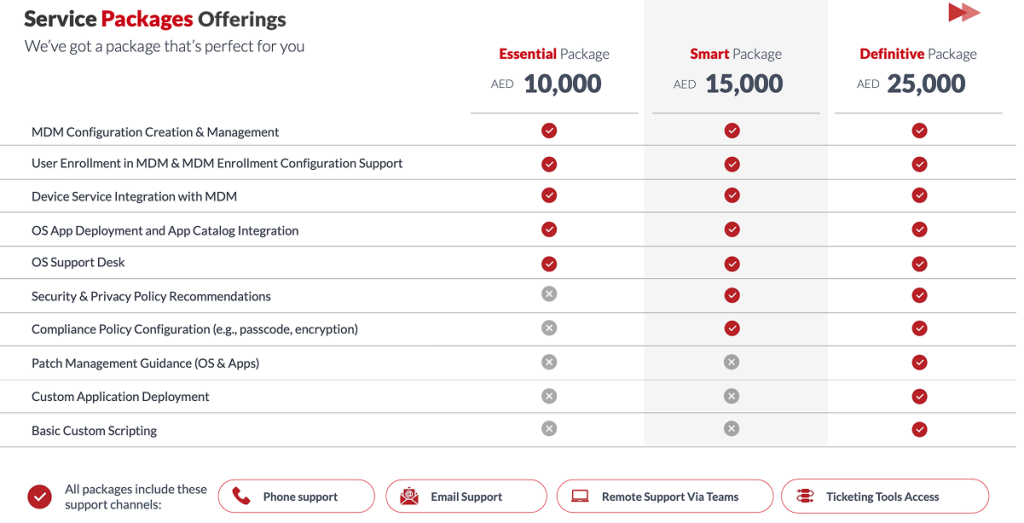Click the phone icon in Phone support

241,496
